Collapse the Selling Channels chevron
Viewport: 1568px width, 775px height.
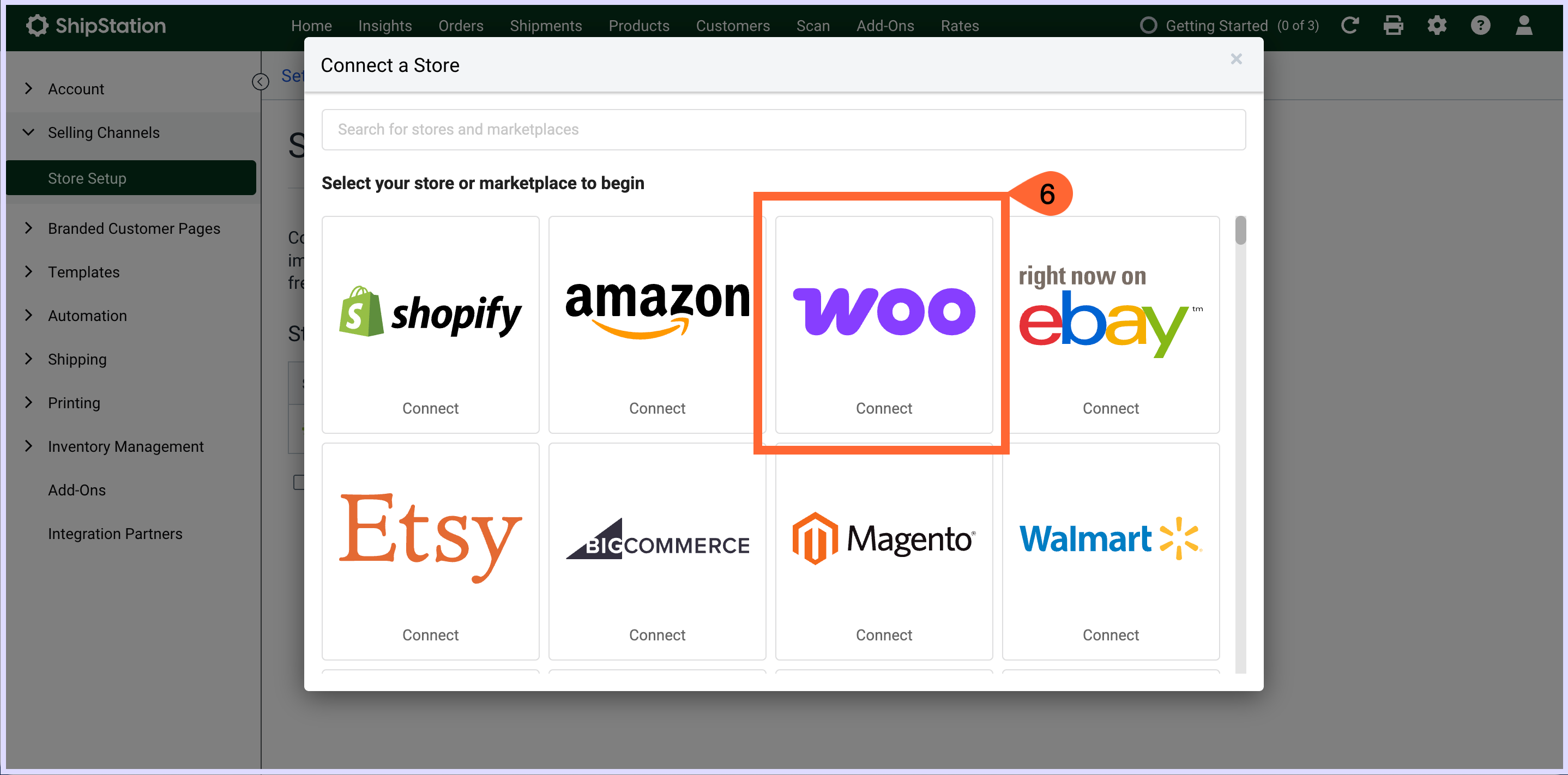click(28, 132)
